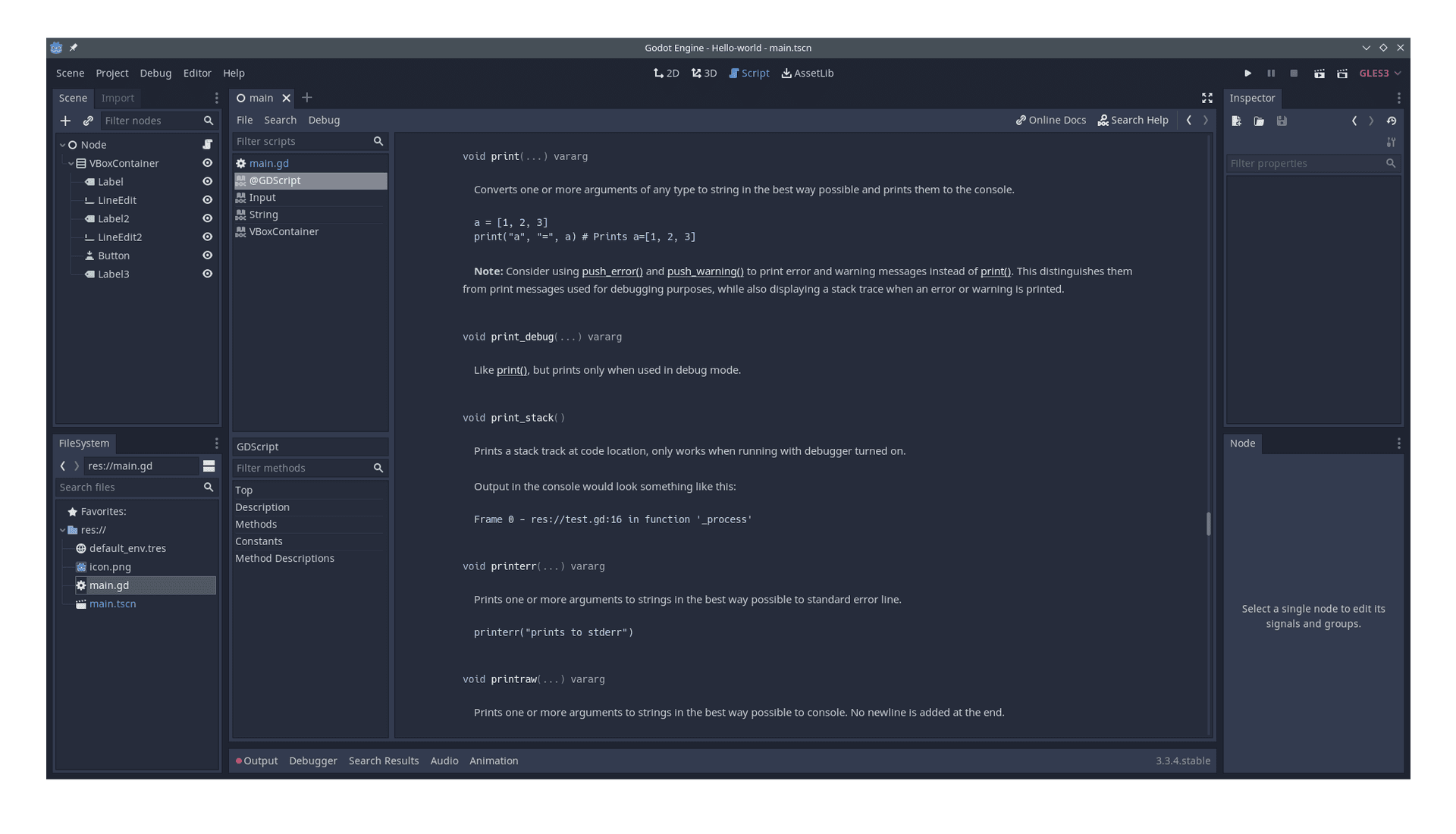The image size is (1456, 834).
Task: Click the Inspector panel history back arrow
Action: pyautogui.click(x=1355, y=121)
